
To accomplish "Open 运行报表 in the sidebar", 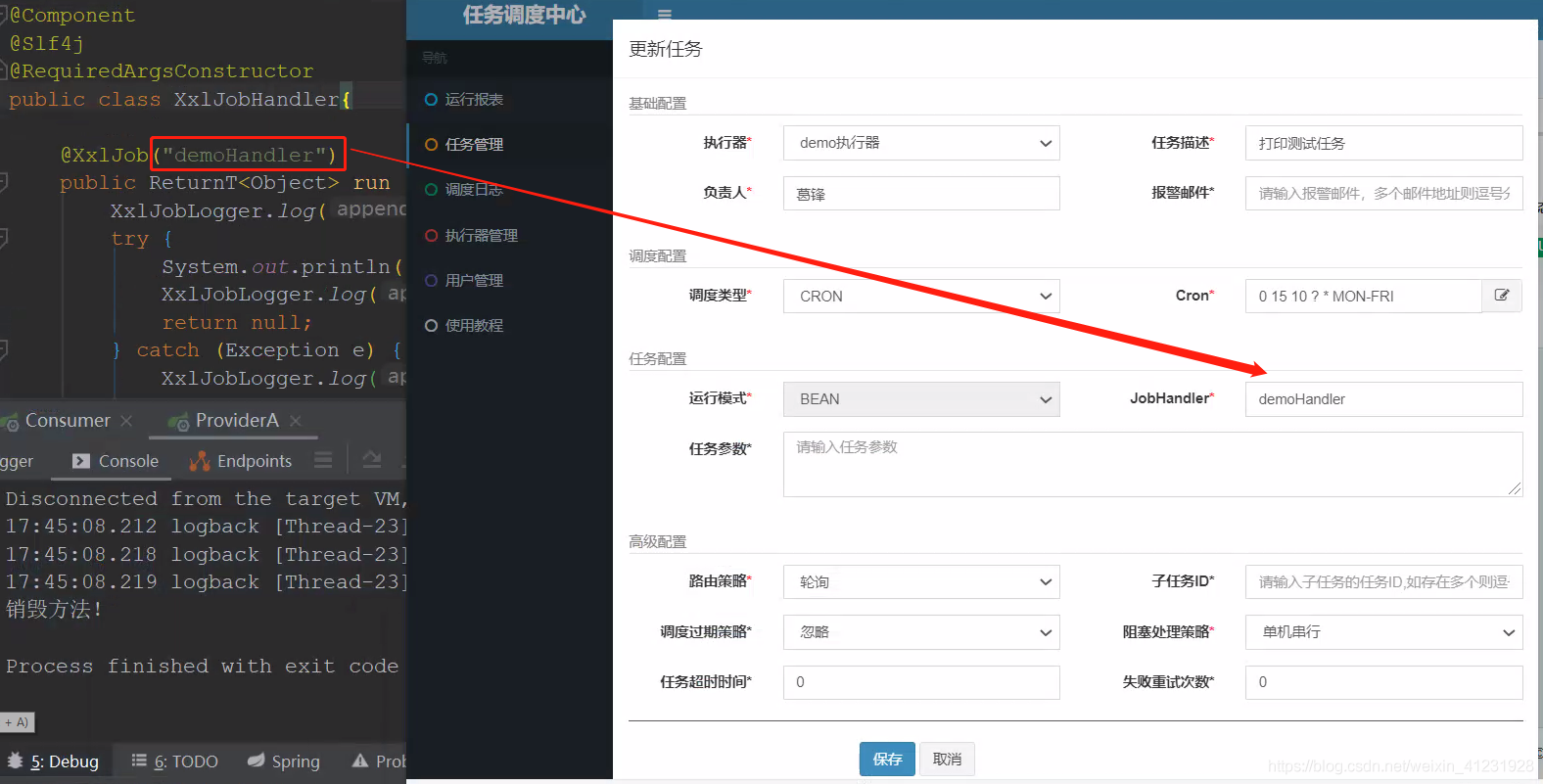I will (x=474, y=100).
